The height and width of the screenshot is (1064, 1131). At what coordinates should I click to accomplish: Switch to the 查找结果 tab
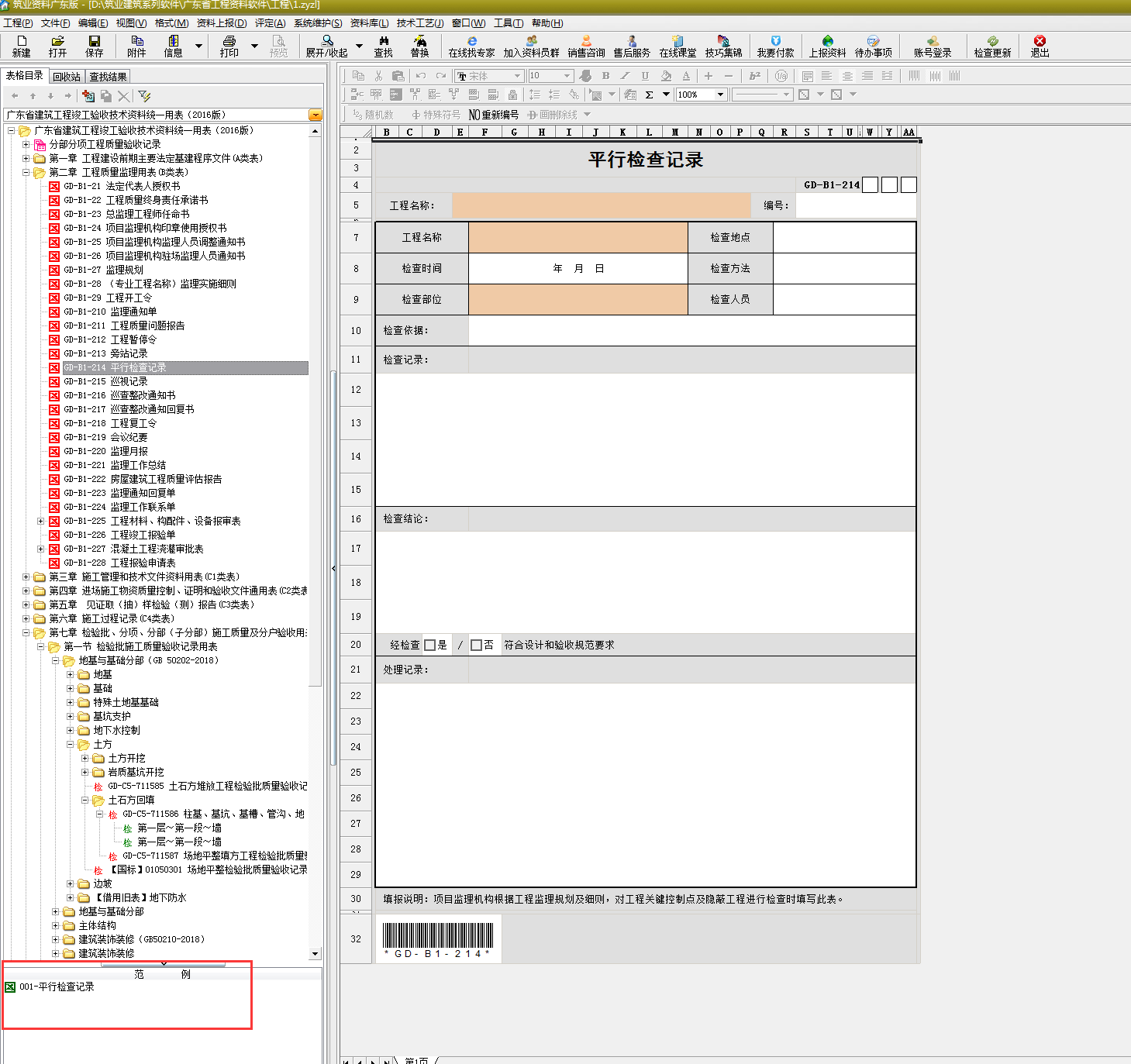[x=108, y=77]
